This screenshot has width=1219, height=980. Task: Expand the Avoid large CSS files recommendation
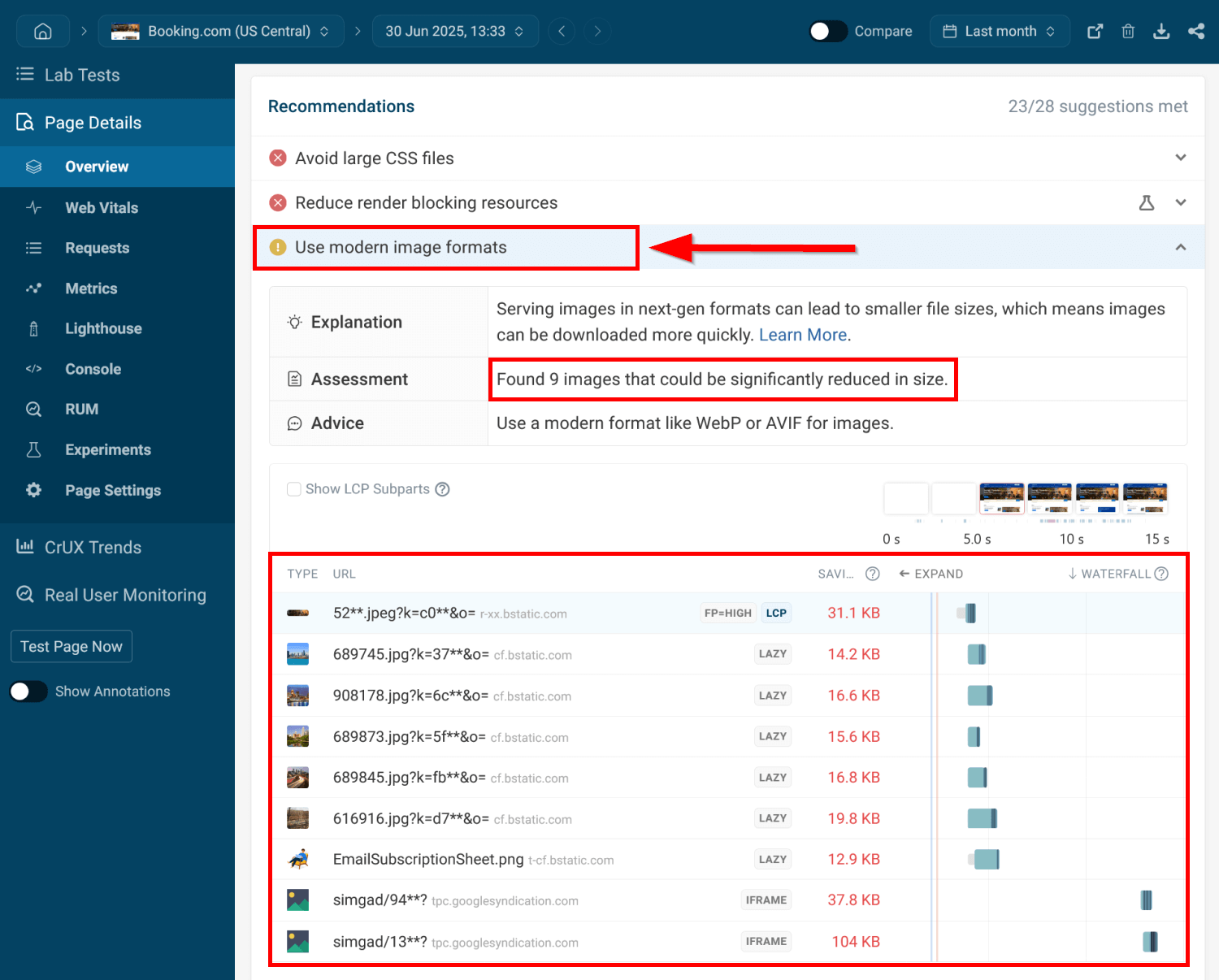tap(1180, 158)
